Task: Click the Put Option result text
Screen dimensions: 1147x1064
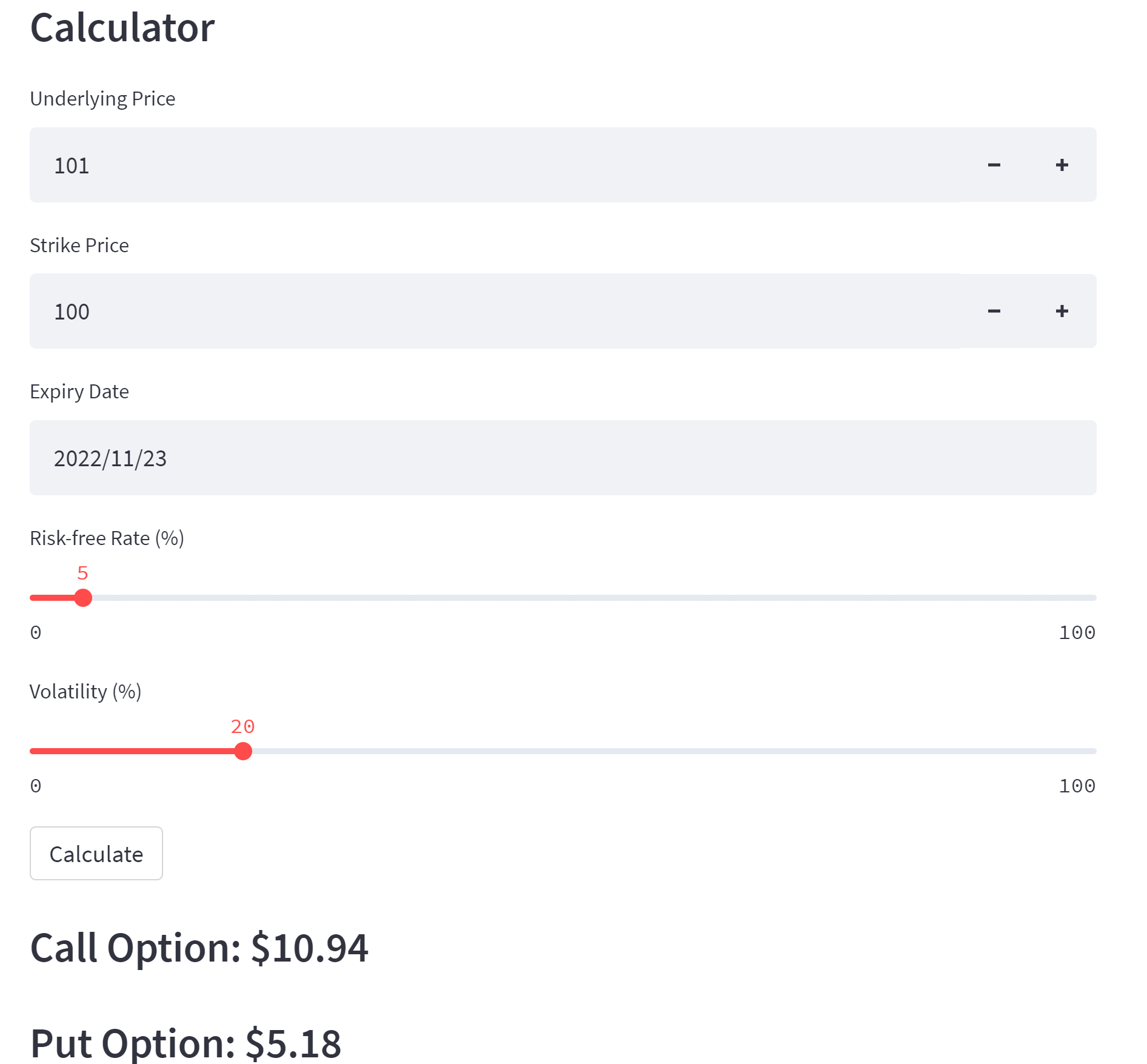Action: (186, 1041)
